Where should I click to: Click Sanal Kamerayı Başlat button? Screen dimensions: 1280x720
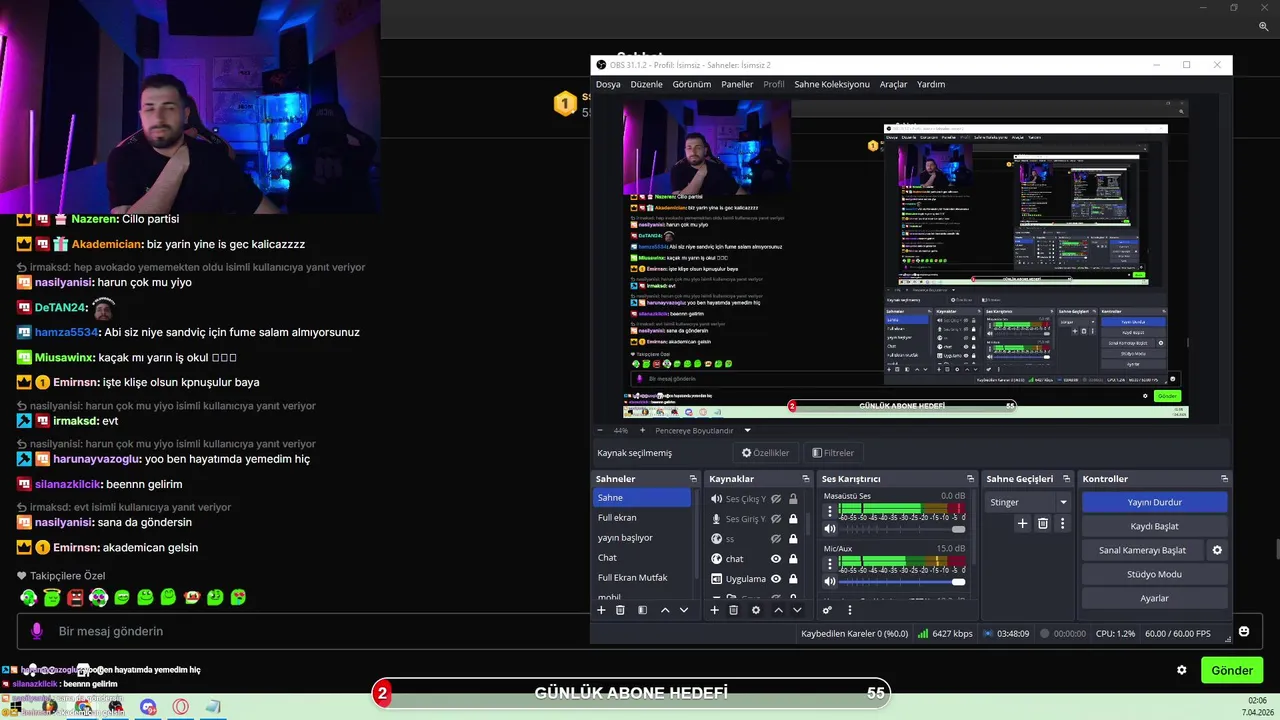1142,550
